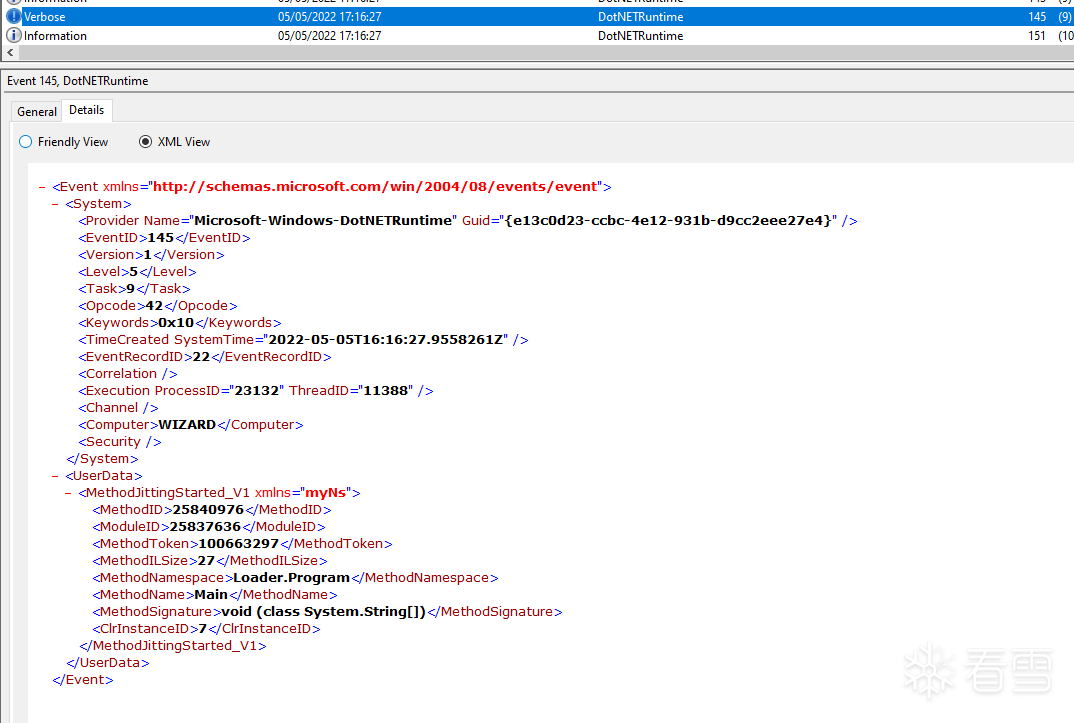Click the Event 145, DotNETRuntime header

tap(77, 81)
